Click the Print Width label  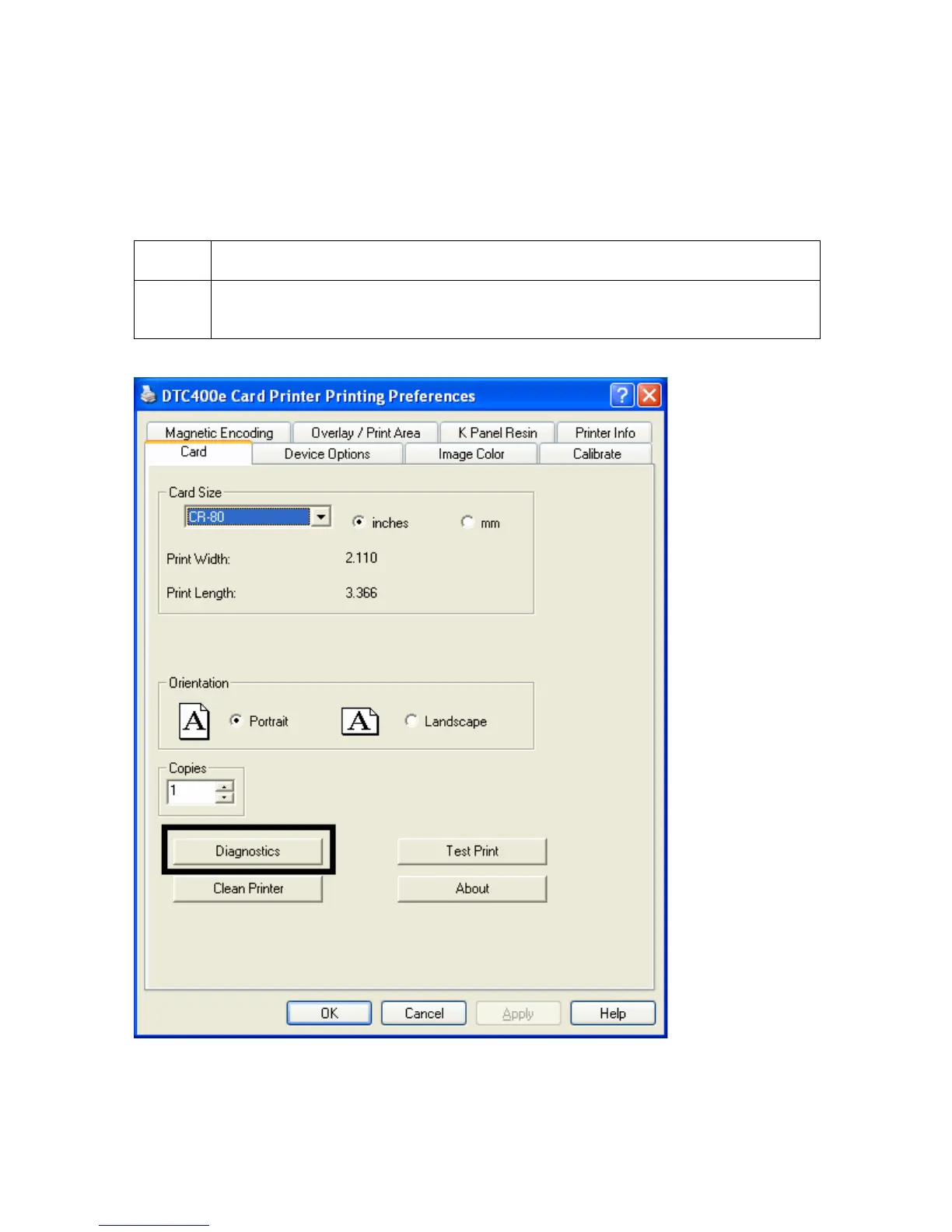pos(198,559)
